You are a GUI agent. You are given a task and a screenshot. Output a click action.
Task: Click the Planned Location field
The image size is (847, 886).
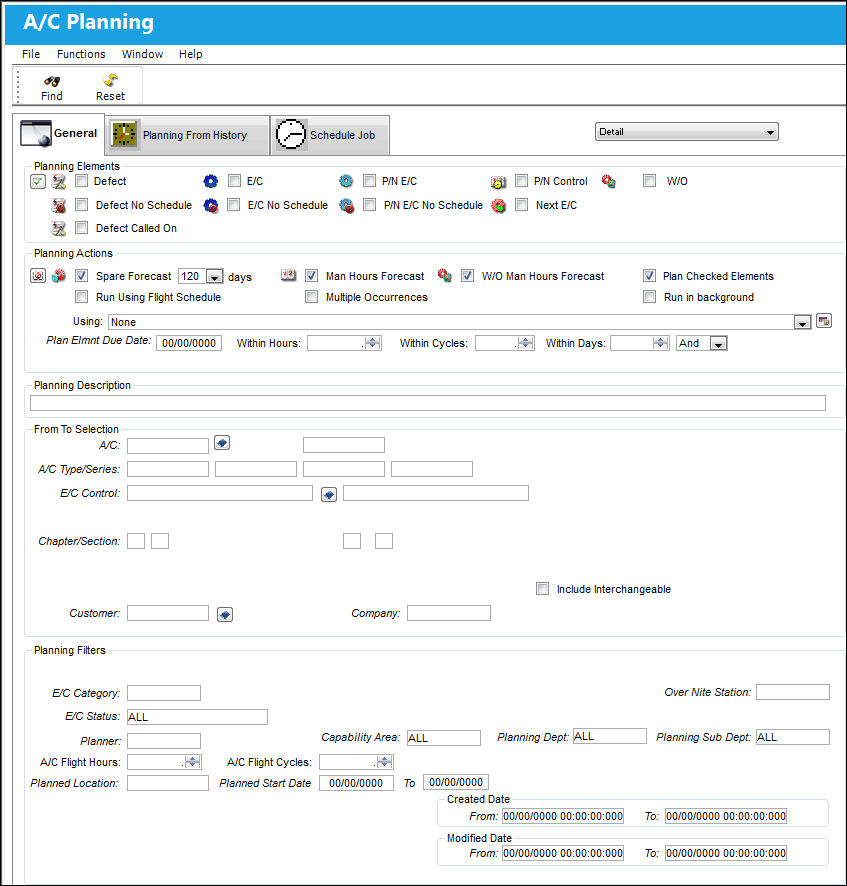pyautogui.click(x=168, y=783)
